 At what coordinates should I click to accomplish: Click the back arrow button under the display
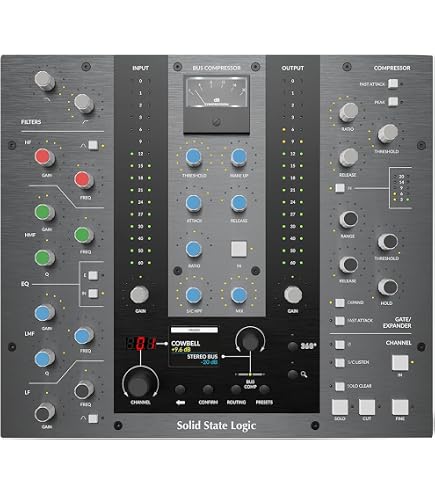point(180,389)
